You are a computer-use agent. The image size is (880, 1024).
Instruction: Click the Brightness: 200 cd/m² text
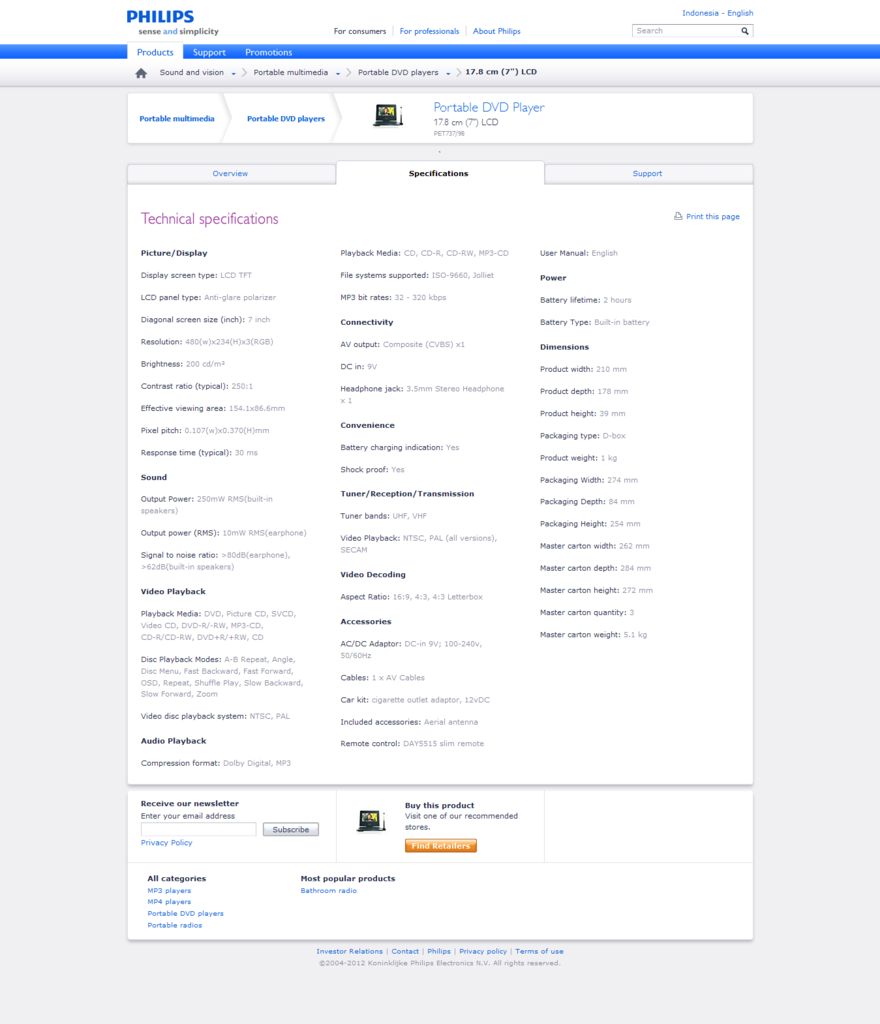click(x=183, y=364)
